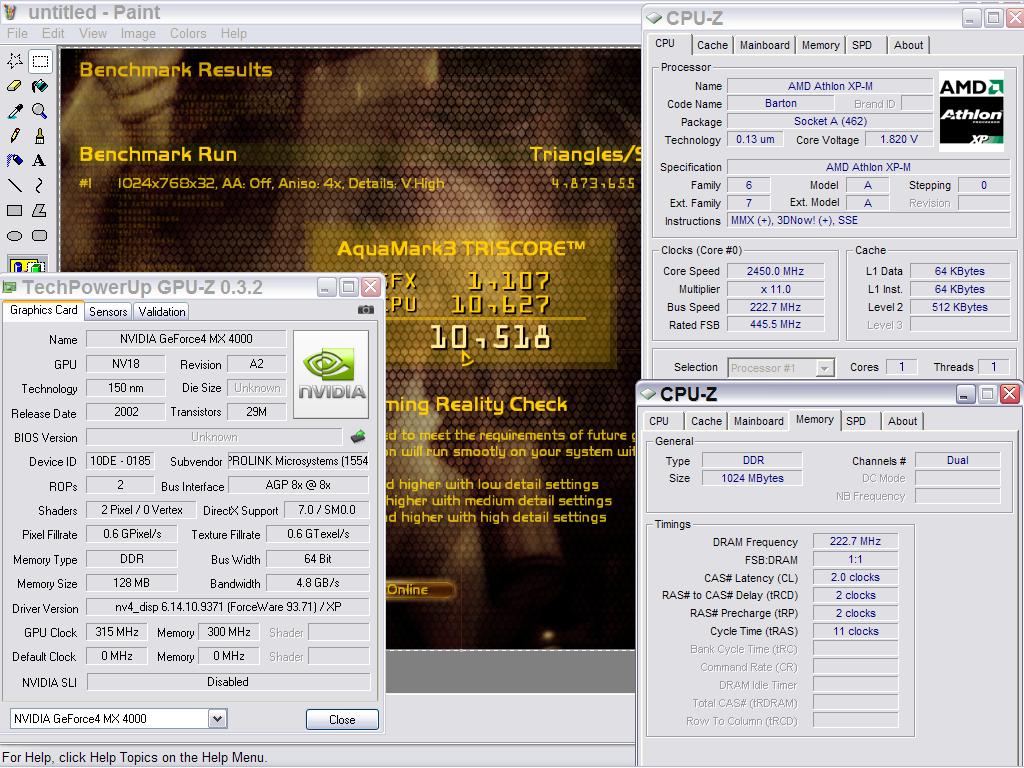The width and height of the screenshot is (1024, 768).
Task: Click the AquaMark total score 10,518
Action: tap(490, 338)
